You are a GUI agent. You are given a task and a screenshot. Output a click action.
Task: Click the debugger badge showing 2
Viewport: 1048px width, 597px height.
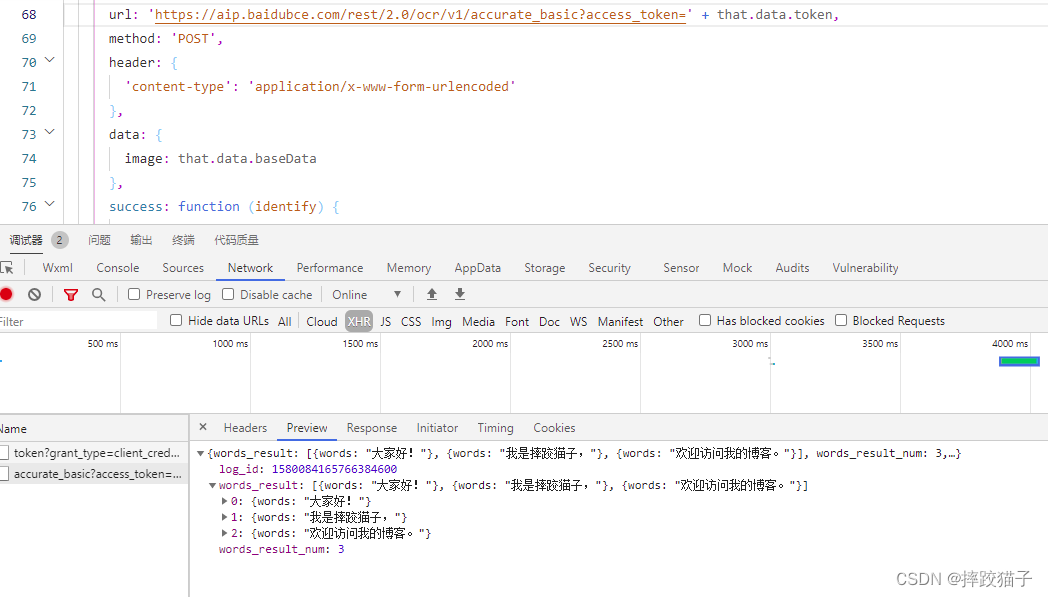point(59,240)
